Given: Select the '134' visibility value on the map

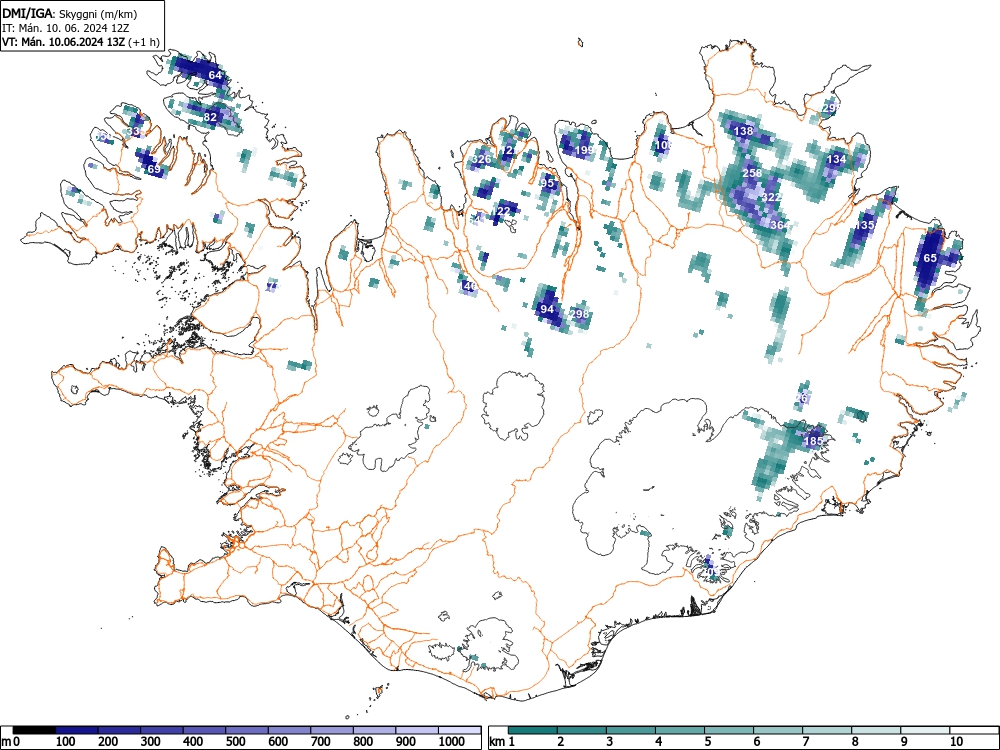Looking at the screenshot, I should click(x=836, y=159).
